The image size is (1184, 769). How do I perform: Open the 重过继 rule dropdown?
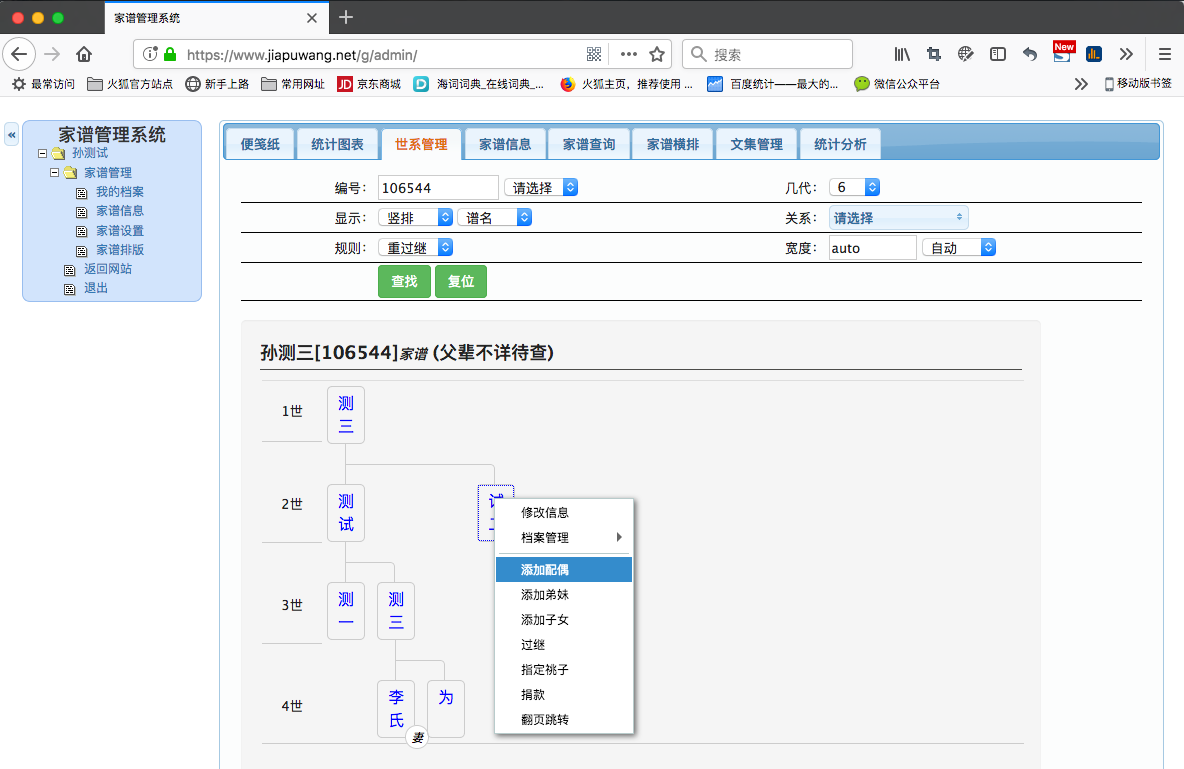tap(415, 248)
